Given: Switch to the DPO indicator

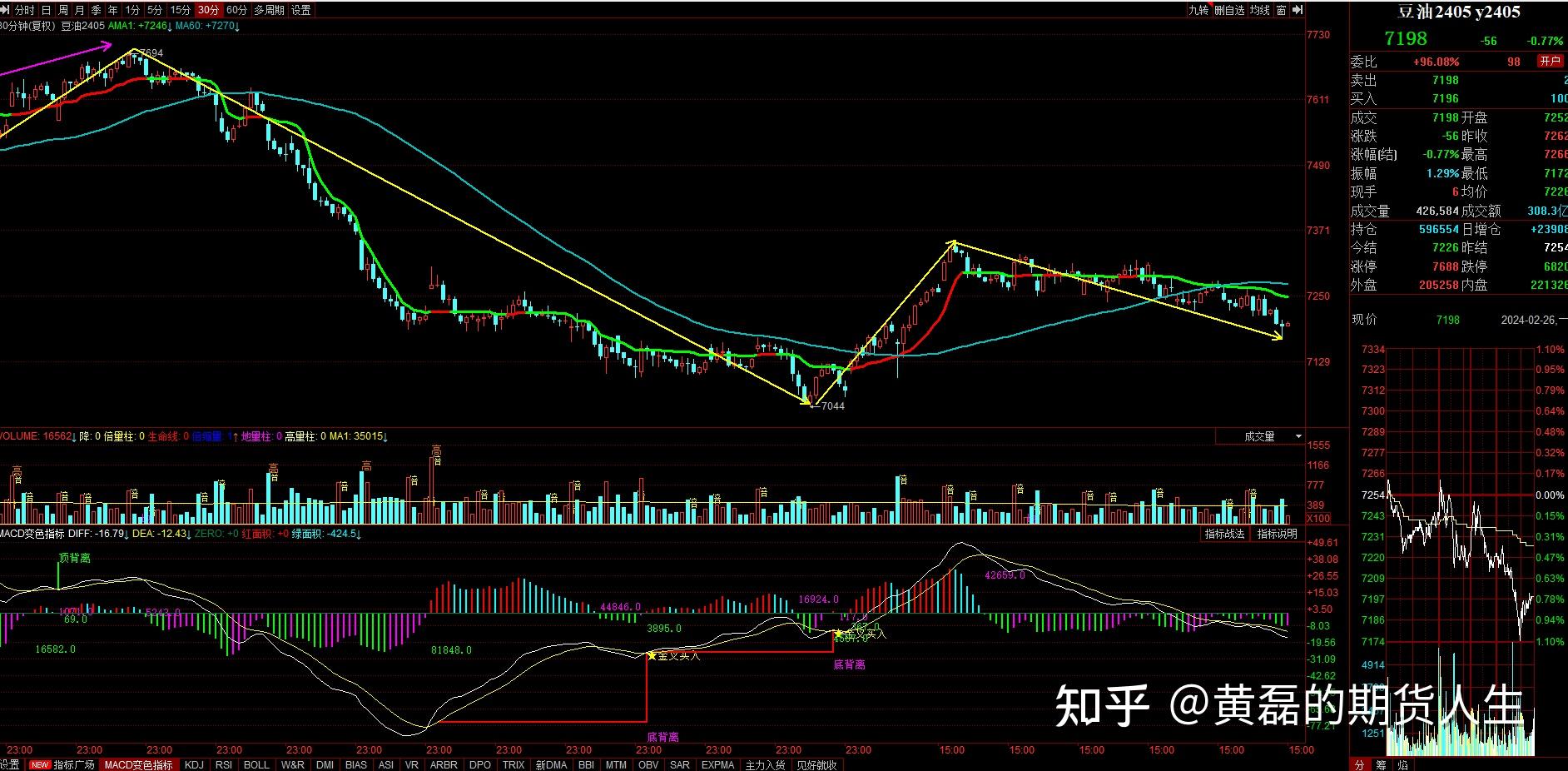Looking at the screenshot, I should click(x=480, y=764).
